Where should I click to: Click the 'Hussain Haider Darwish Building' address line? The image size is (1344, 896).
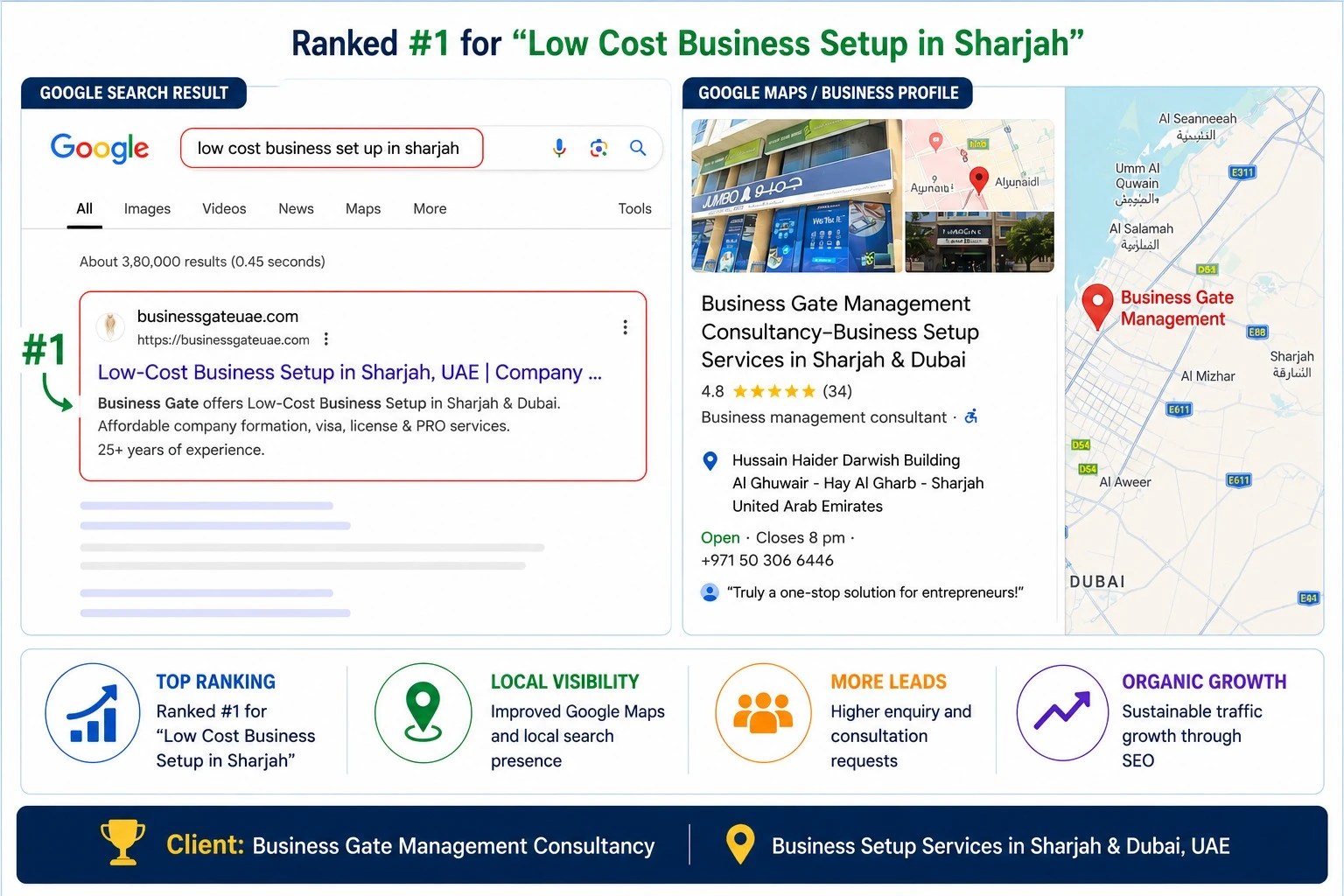tap(846, 460)
